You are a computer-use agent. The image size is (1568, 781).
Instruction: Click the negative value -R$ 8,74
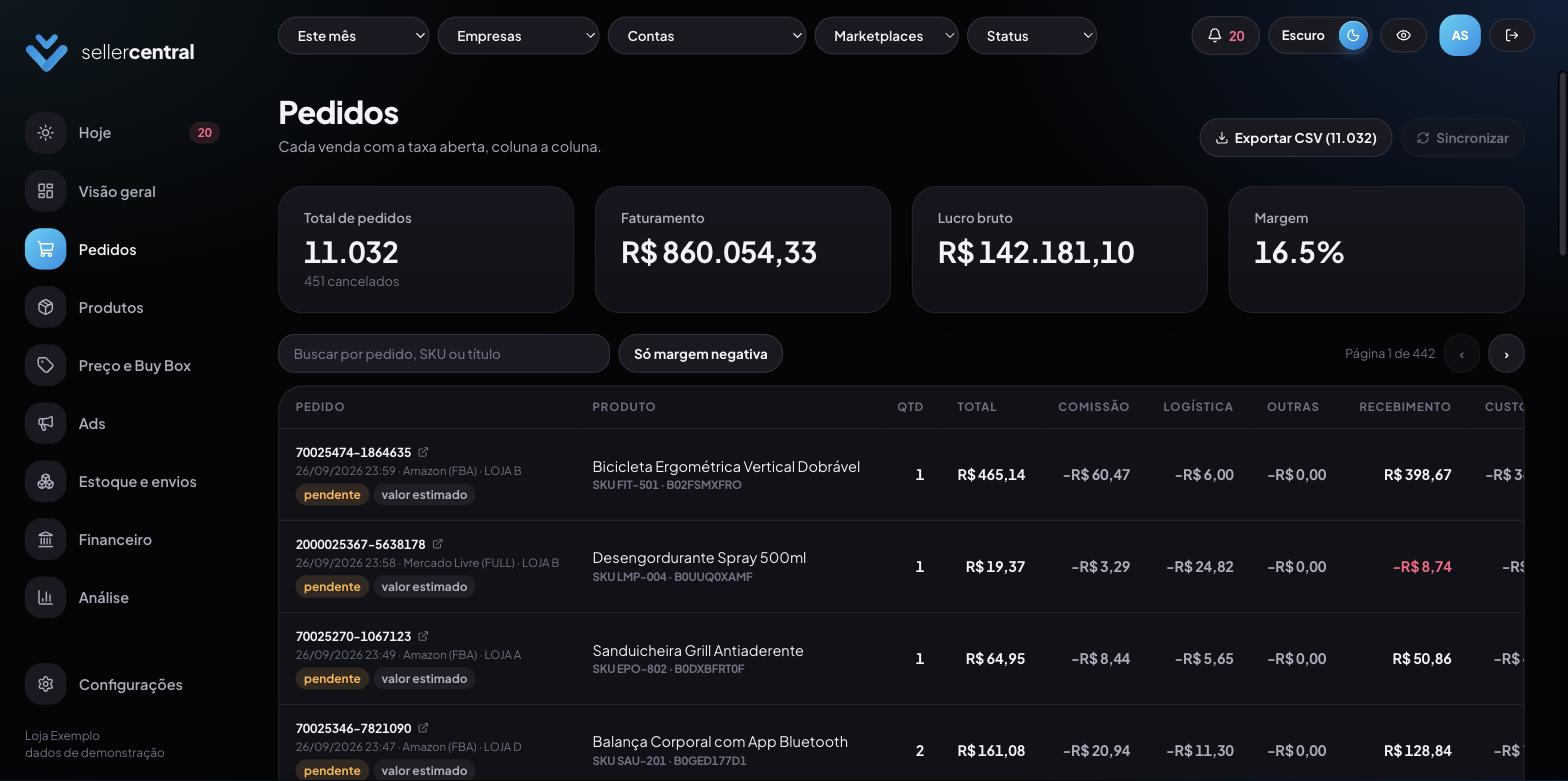point(1422,567)
